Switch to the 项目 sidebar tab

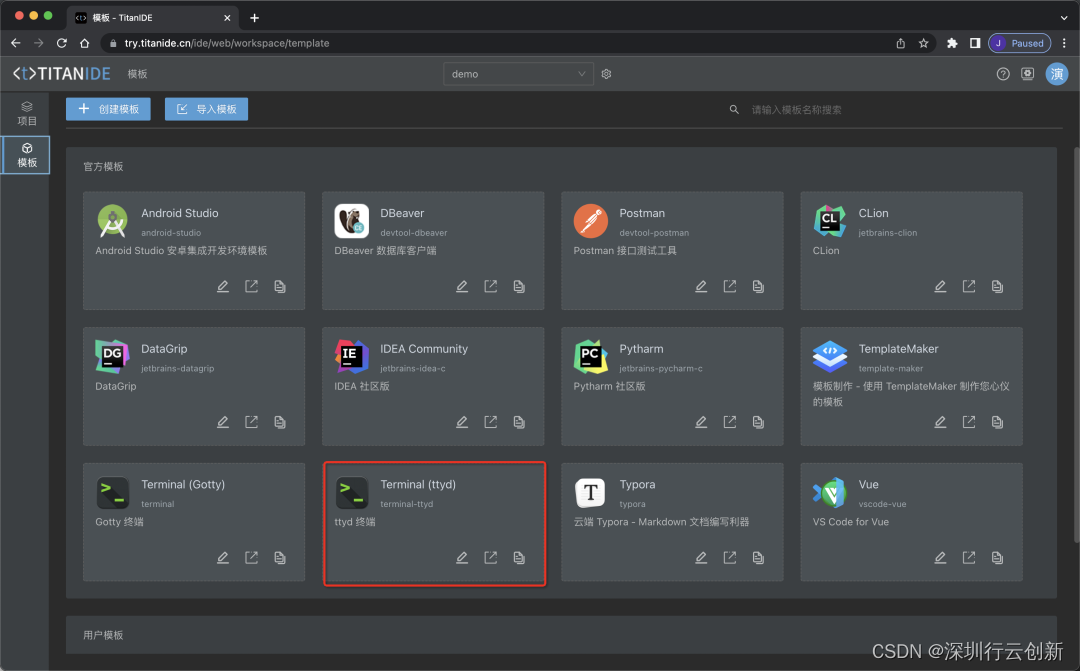tap(27, 114)
